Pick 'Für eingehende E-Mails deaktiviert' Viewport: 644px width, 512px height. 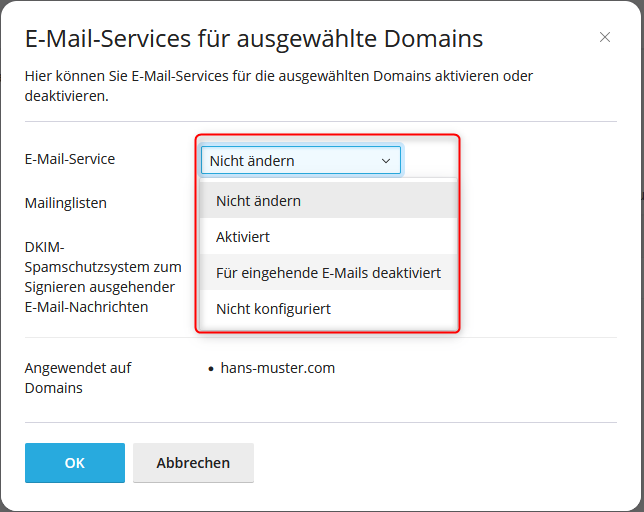click(328, 273)
